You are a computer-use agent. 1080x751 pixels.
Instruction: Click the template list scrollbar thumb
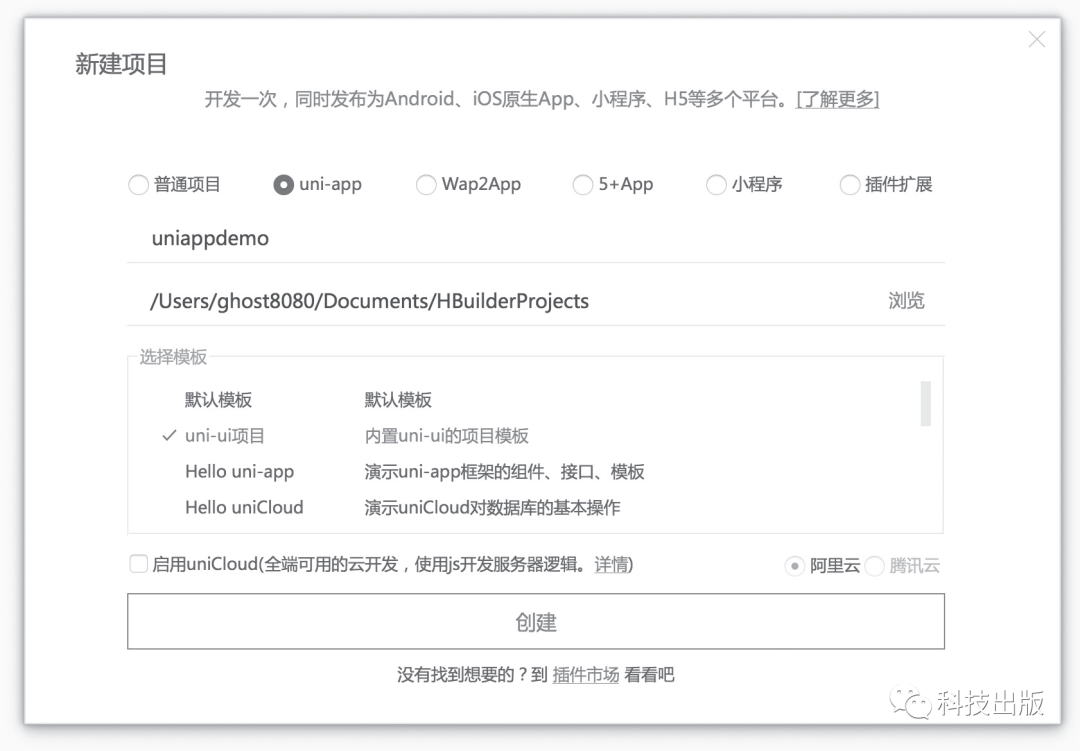(926, 404)
